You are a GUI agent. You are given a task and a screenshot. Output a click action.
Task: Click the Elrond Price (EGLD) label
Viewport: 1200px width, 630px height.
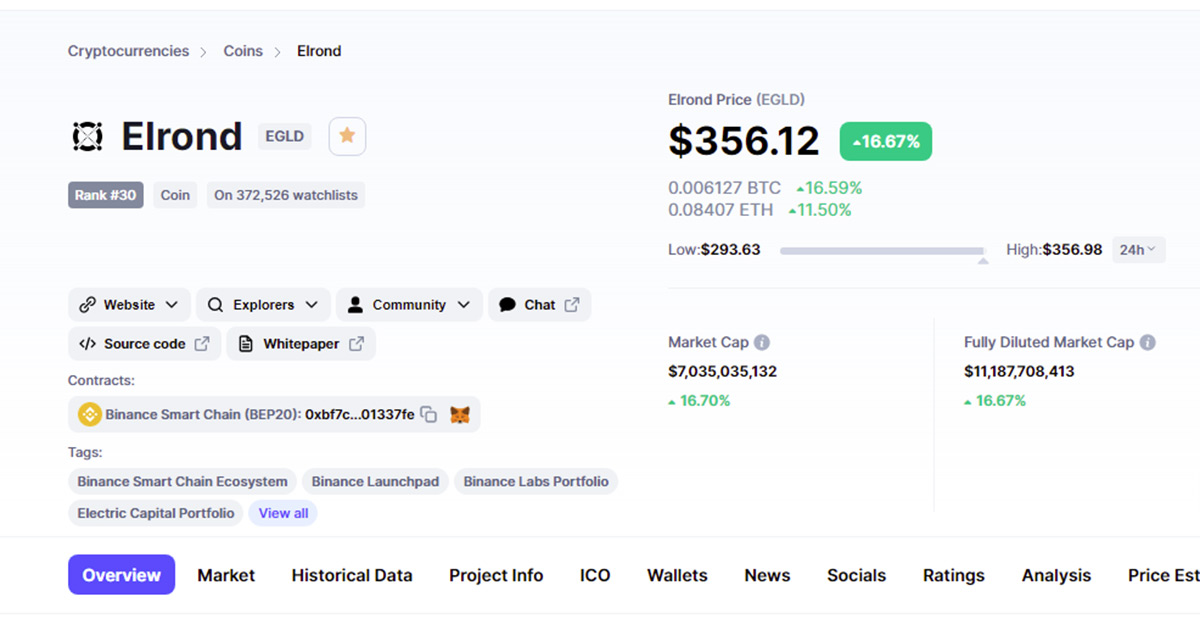[736, 100]
